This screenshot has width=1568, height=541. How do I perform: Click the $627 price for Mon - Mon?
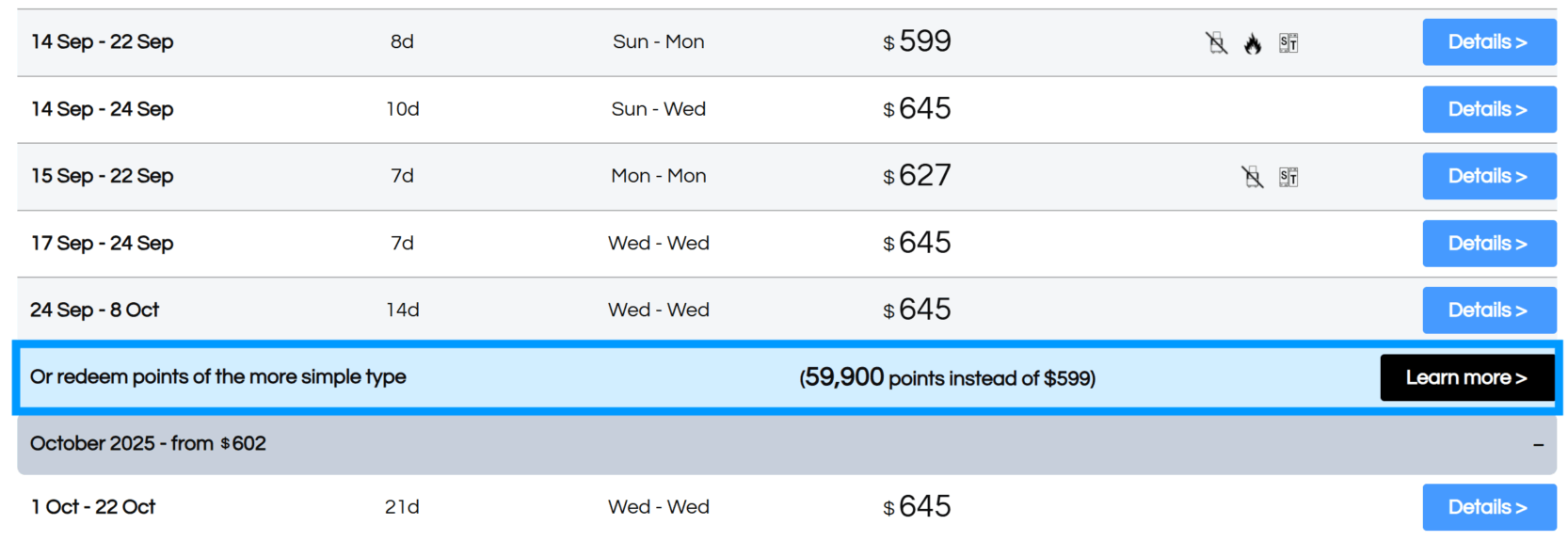tap(917, 176)
